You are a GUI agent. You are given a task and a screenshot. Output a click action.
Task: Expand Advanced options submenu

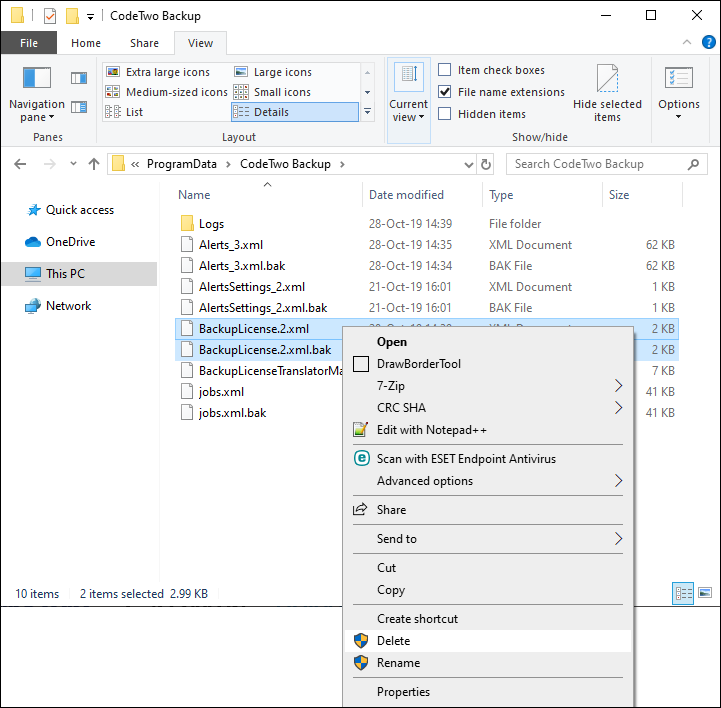point(618,481)
